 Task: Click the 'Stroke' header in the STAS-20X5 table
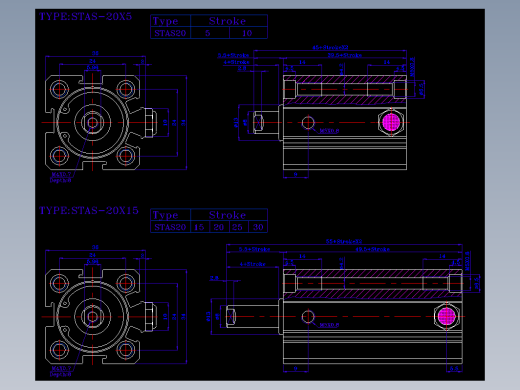point(227,21)
